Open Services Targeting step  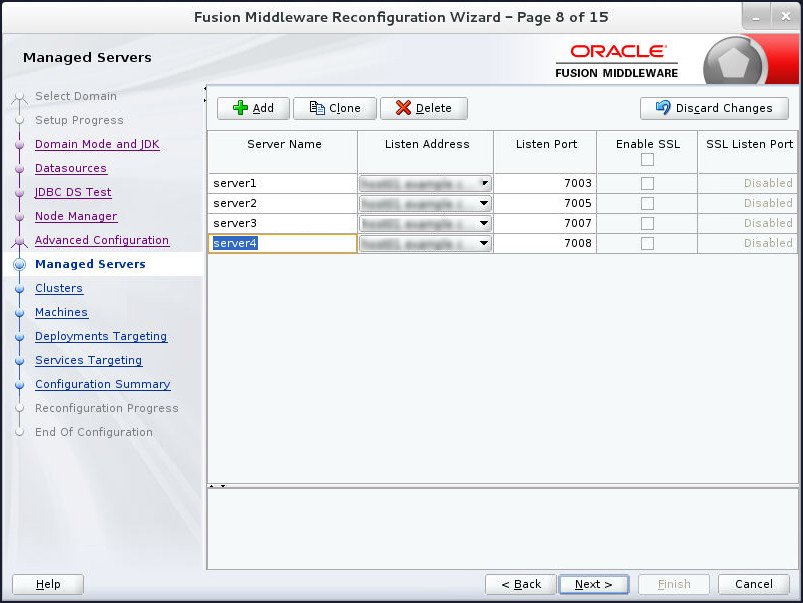(x=89, y=361)
